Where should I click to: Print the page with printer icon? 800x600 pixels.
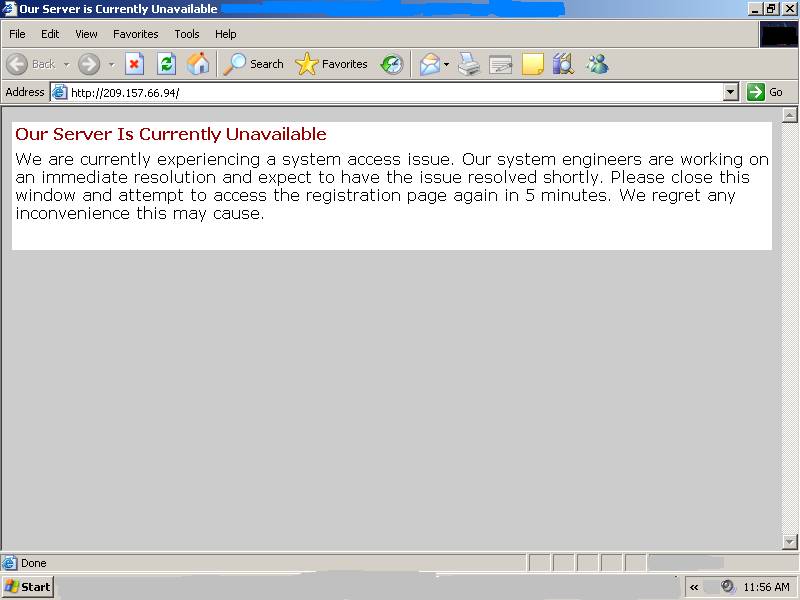(x=468, y=64)
